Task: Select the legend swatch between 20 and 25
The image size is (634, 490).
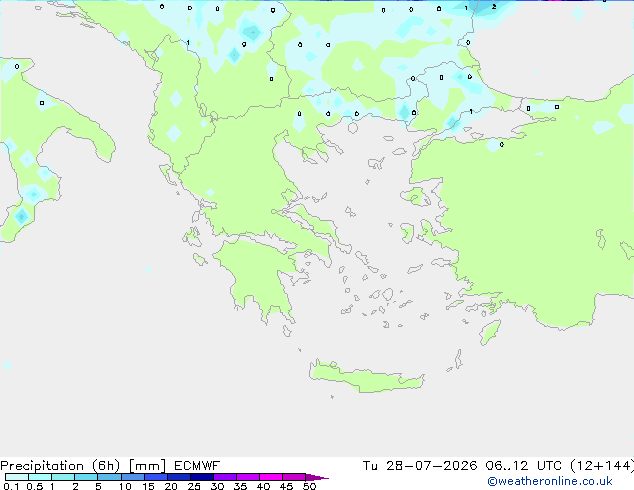Action: [x=179, y=477]
